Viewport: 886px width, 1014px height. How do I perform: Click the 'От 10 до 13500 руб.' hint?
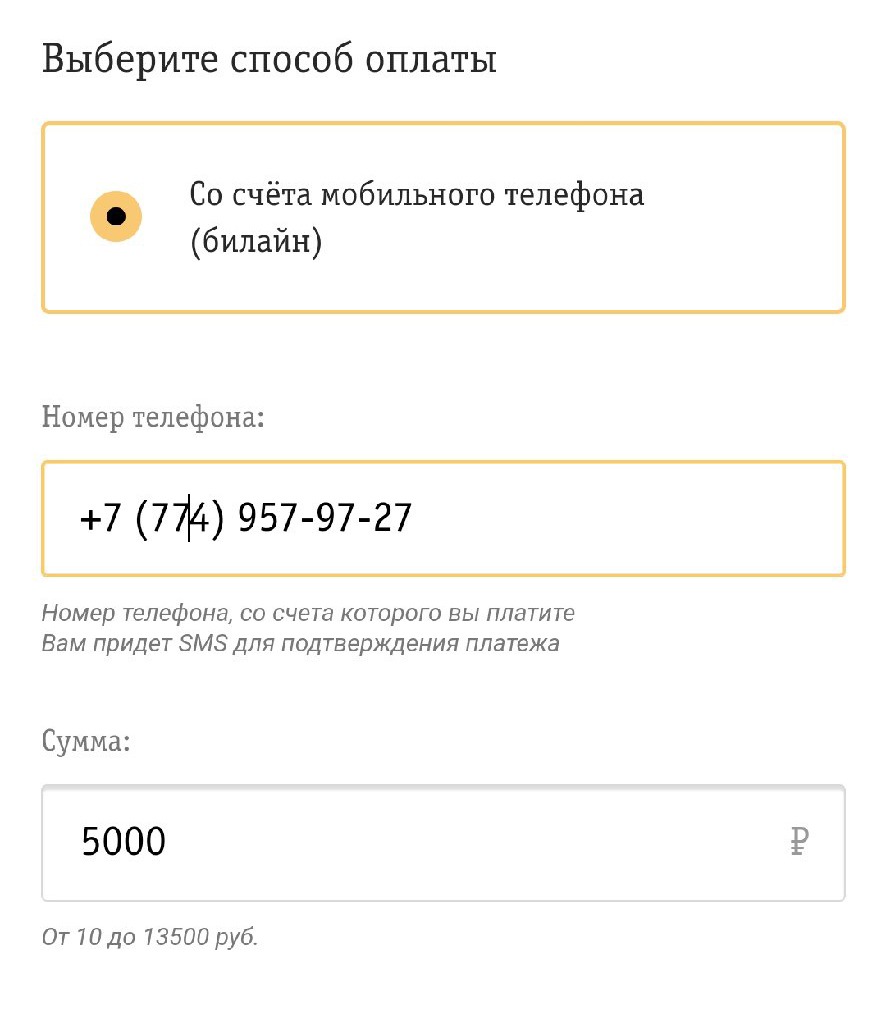150,938
